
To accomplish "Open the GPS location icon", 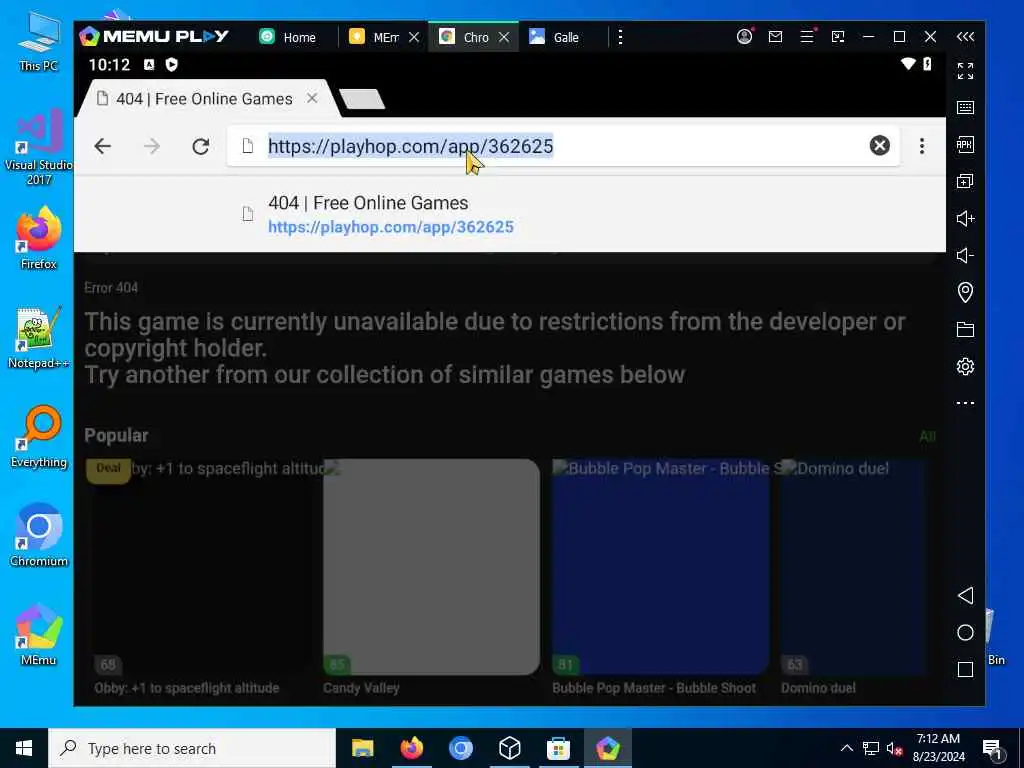I will 965,292.
